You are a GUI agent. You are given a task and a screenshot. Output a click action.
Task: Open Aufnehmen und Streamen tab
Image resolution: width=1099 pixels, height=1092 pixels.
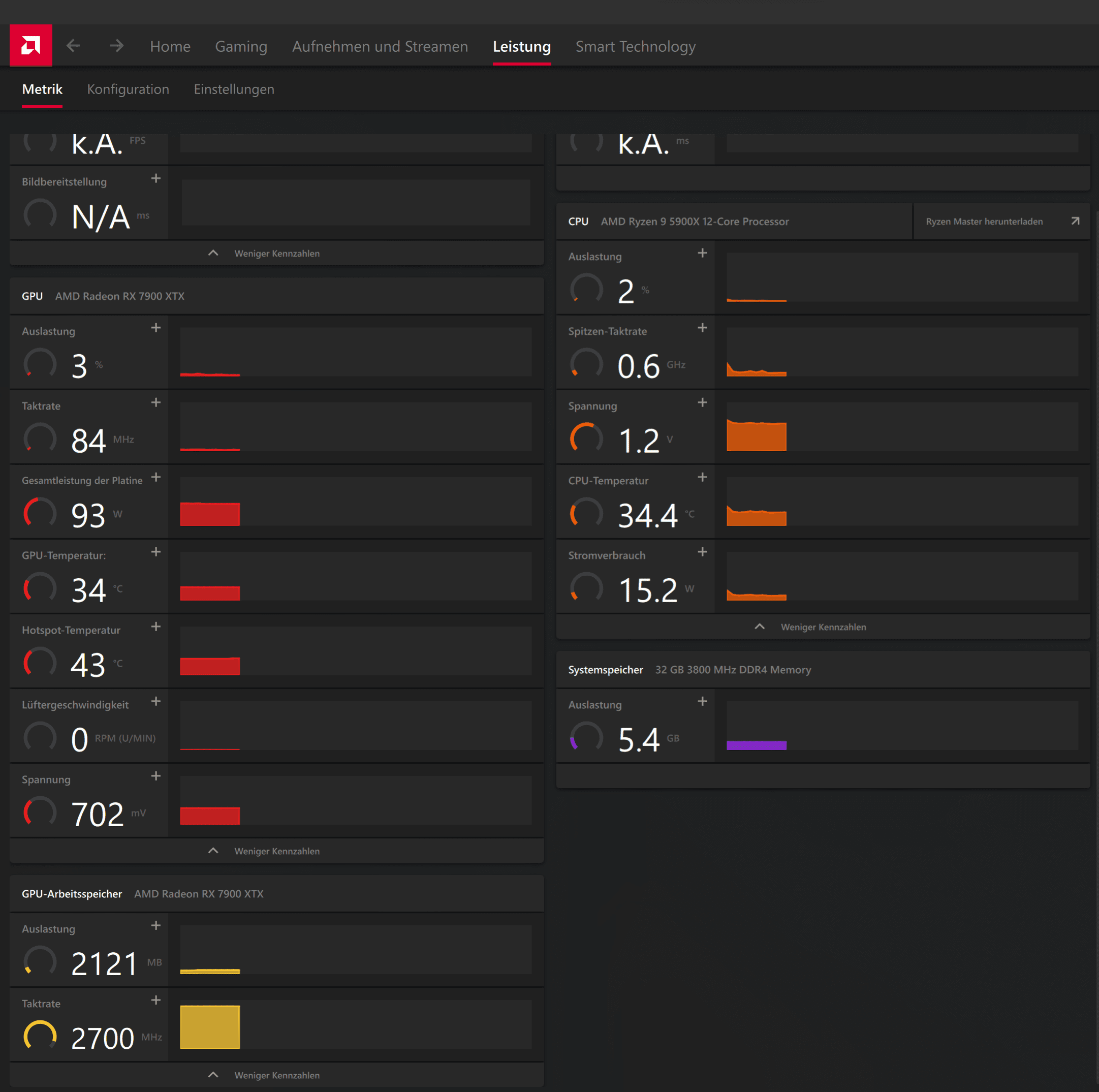[x=380, y=47]
